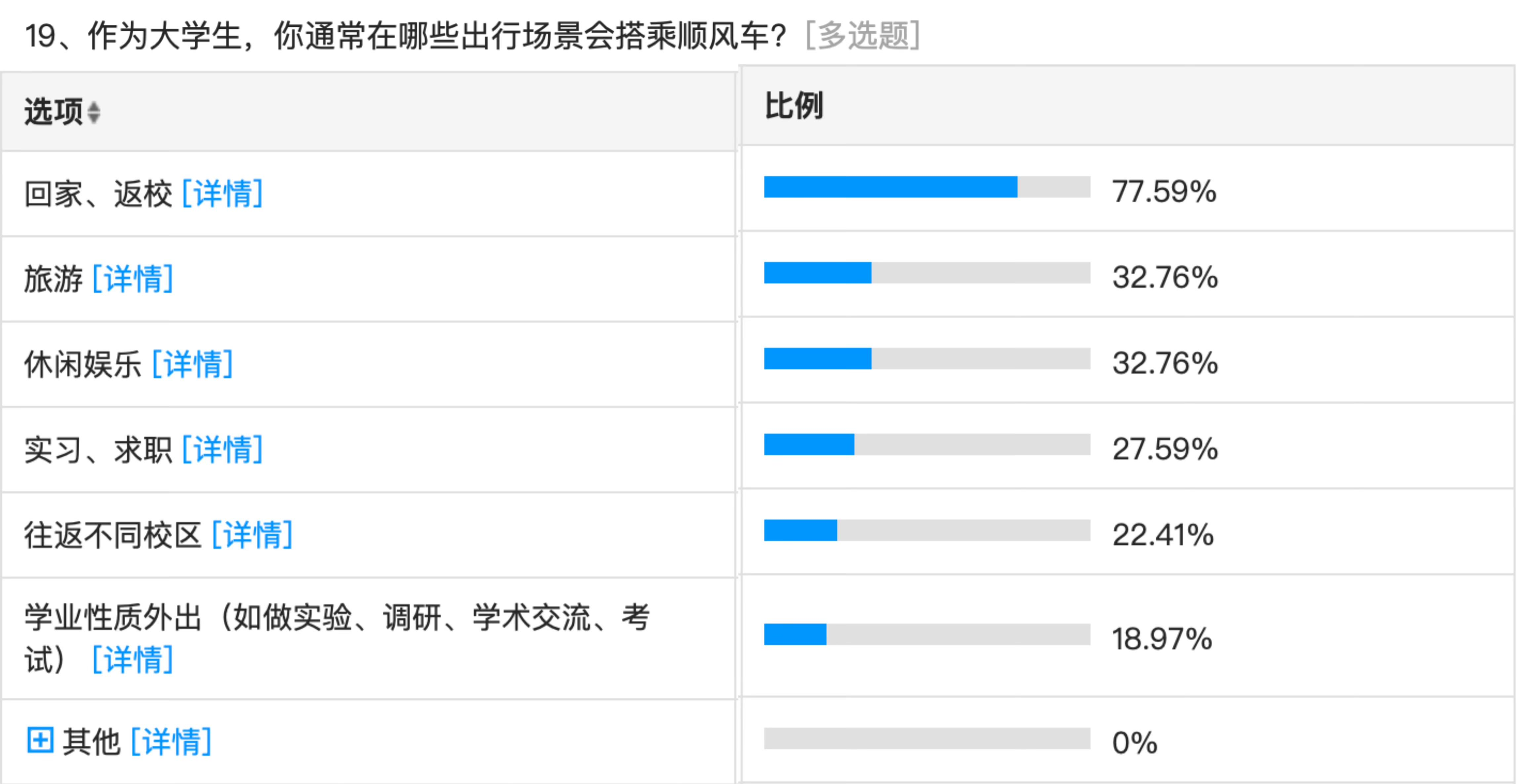Open 详情 link for 往返不同校区
1517x784 pixels.
point(252,535)
